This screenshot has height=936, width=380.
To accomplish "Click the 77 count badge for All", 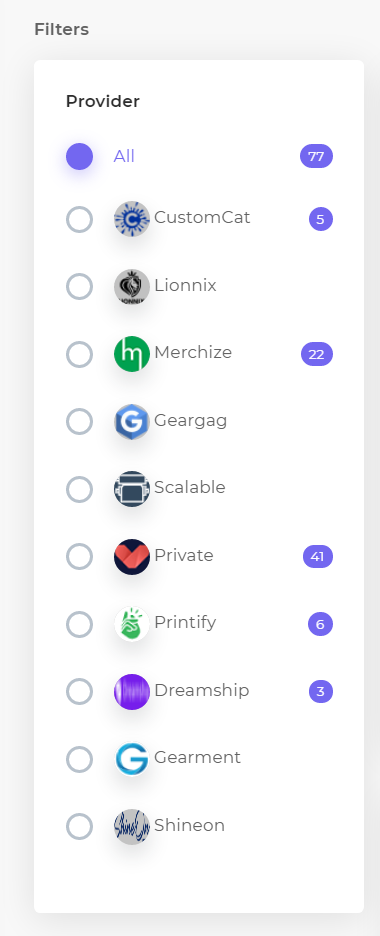I will click(x=316, y=156).
